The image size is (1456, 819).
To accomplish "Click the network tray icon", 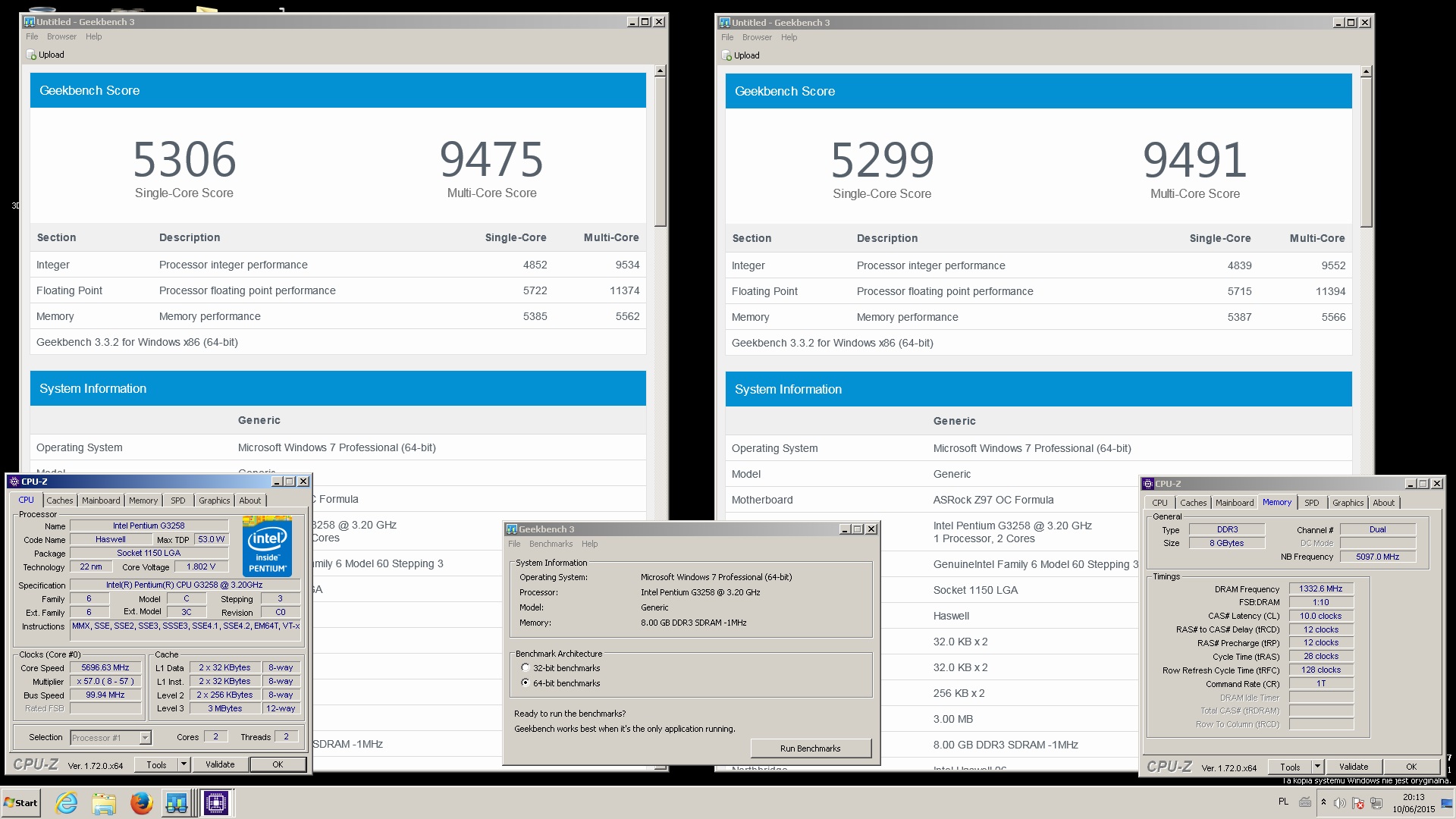I will pos(1376,803).
